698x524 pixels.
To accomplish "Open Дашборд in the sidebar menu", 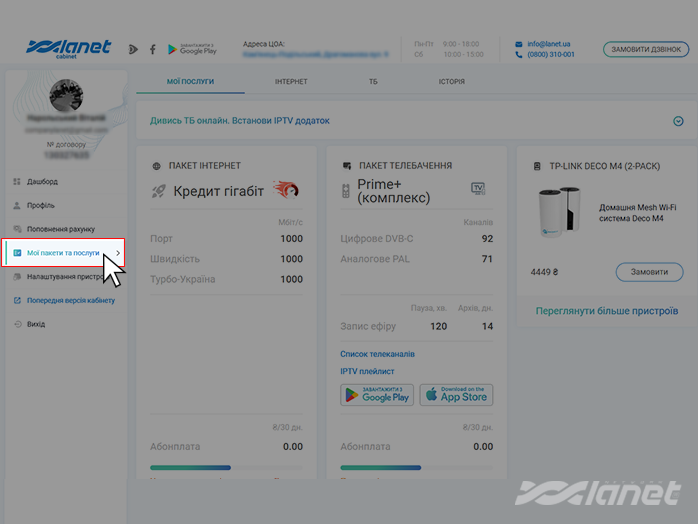I will pos(66,182).
